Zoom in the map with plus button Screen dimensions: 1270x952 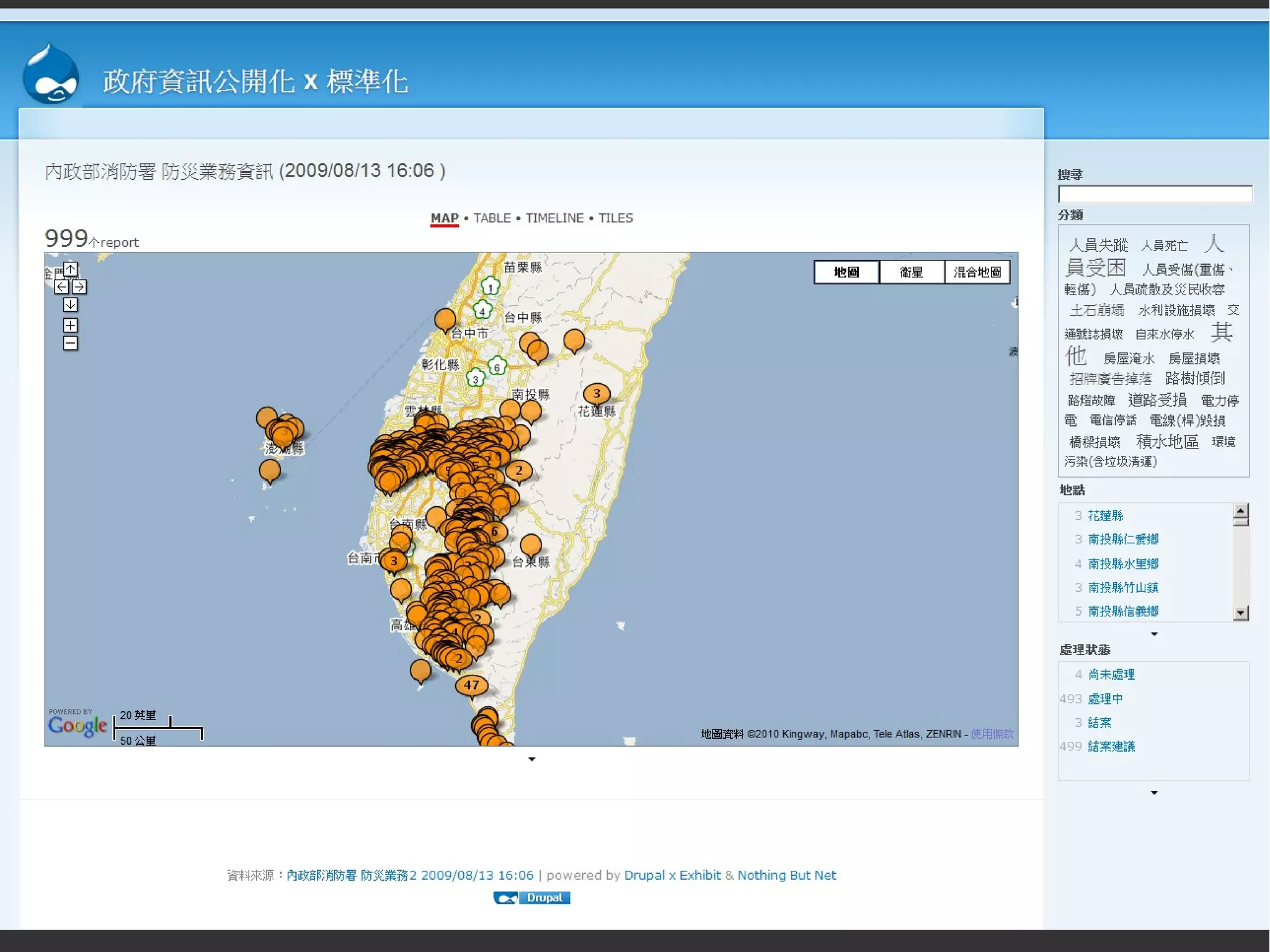click(70, 325)
